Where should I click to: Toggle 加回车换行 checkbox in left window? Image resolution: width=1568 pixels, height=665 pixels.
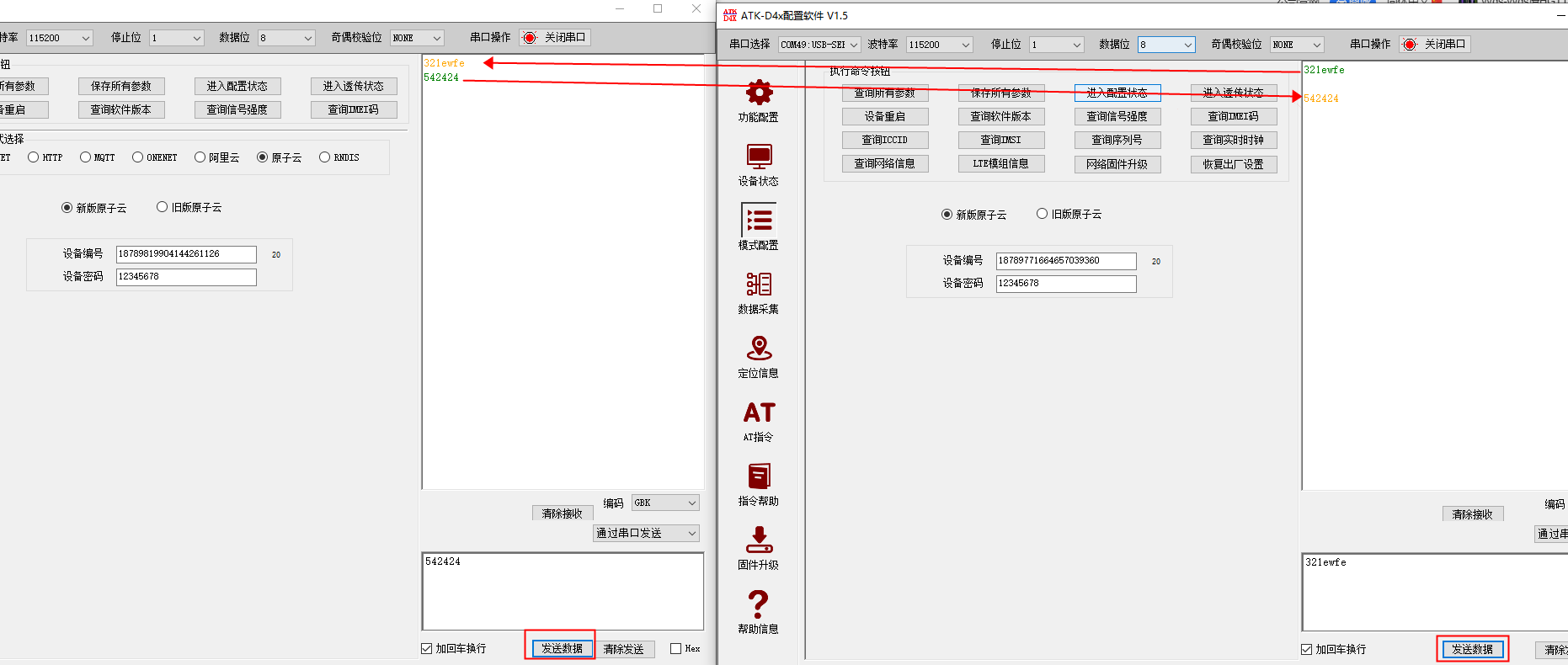click(x=427, y=648)
